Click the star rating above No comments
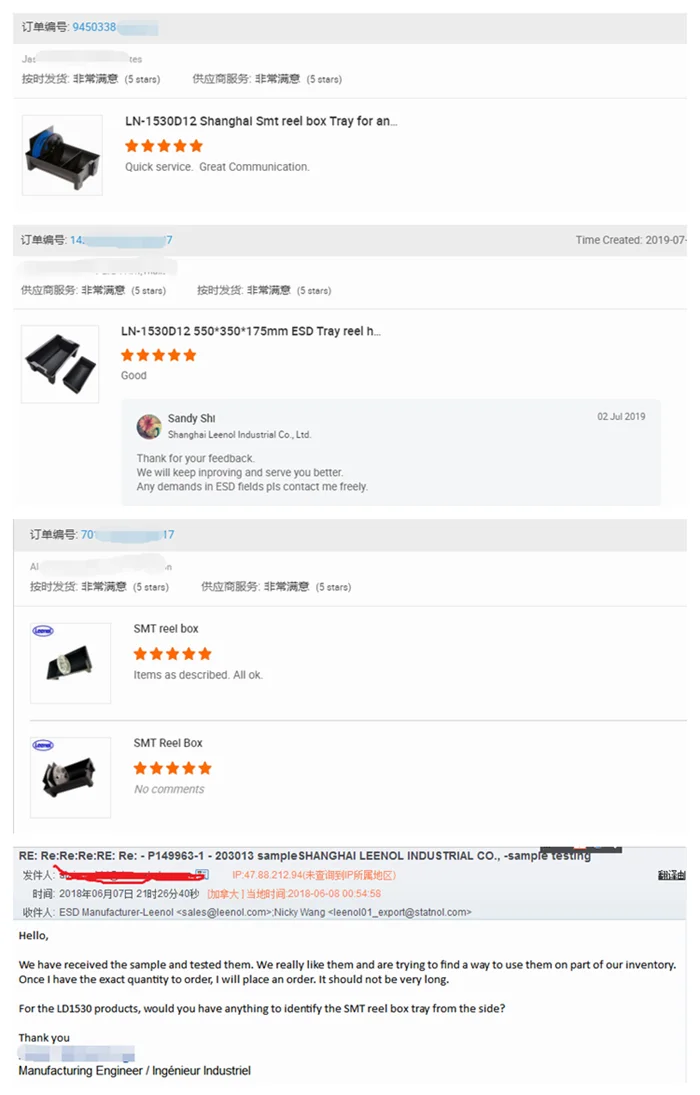The image size is (700, 1095). pyautogui.click(x=173, y=769)
